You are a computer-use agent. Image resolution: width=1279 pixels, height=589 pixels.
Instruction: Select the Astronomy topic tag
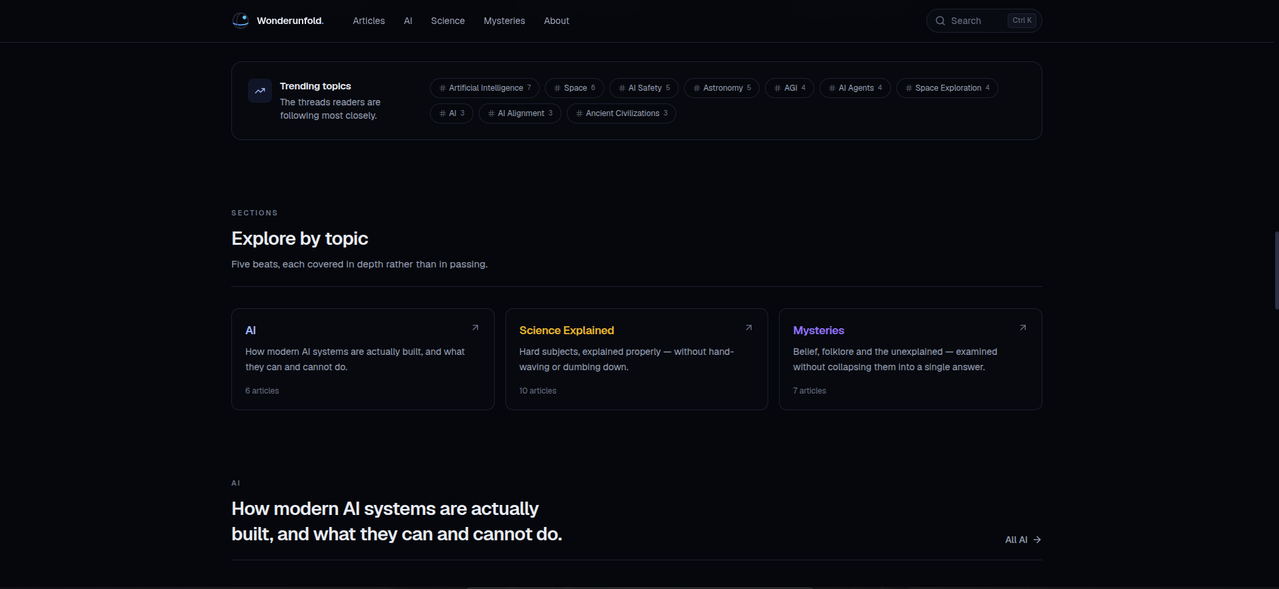click(x=722, y=88)
